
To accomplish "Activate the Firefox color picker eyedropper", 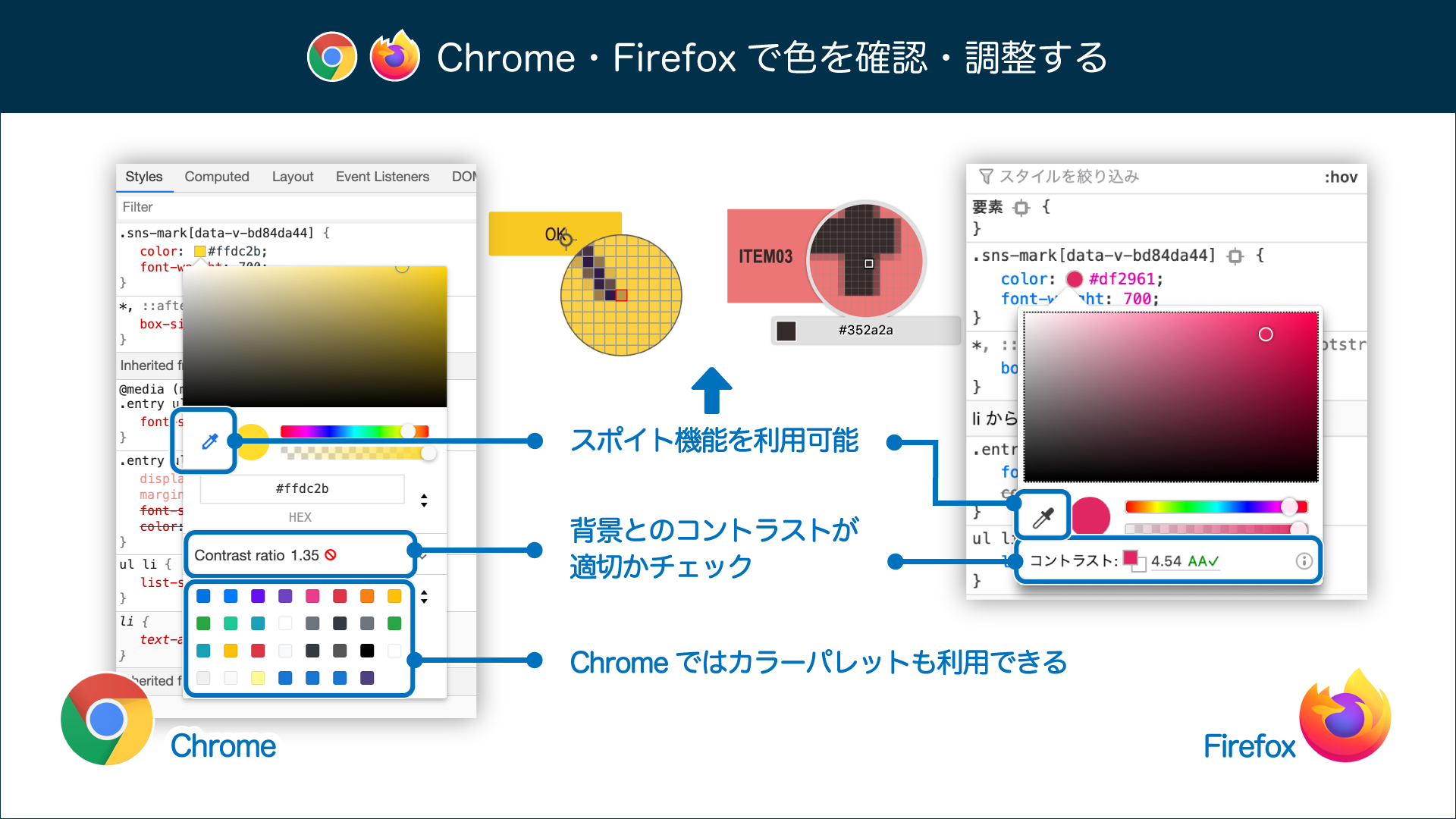I will tap(1043, 517).
